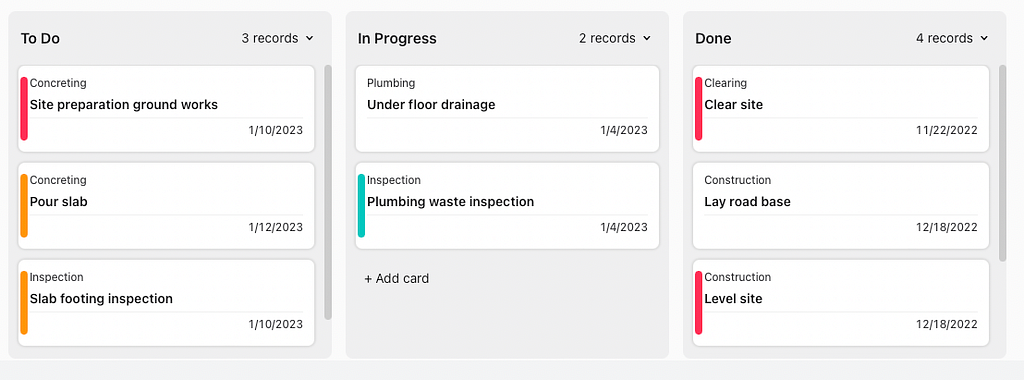Click teal color bar on Plumbing waste inspection
This screenshot has height=380, width=1024.
361,206
